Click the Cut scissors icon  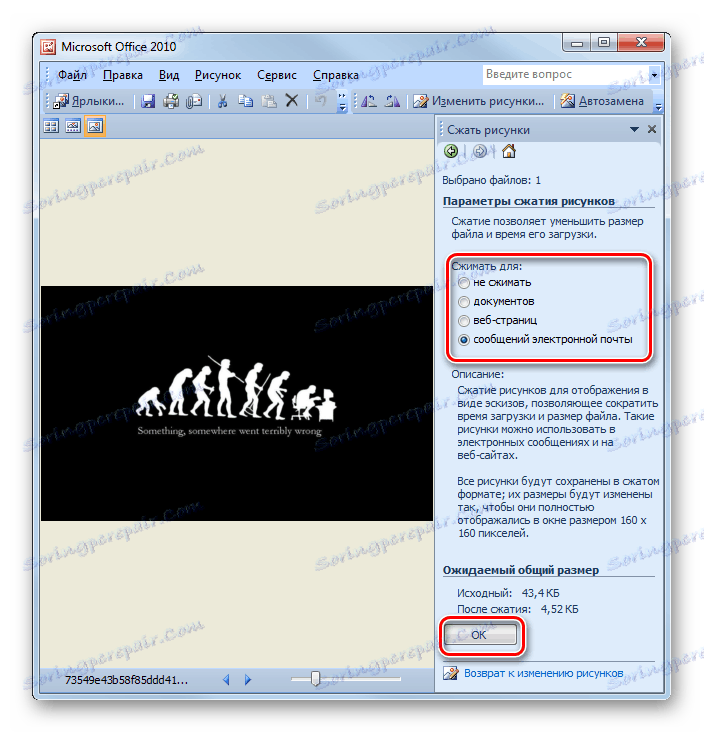tap(223, 101)
